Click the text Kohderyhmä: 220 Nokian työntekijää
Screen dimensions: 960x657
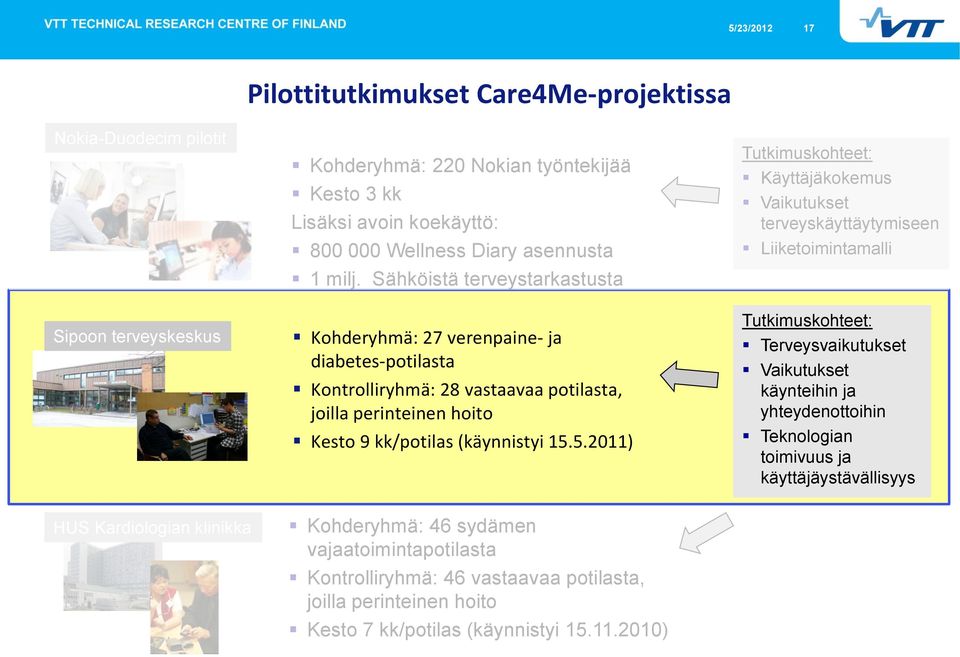470,165
